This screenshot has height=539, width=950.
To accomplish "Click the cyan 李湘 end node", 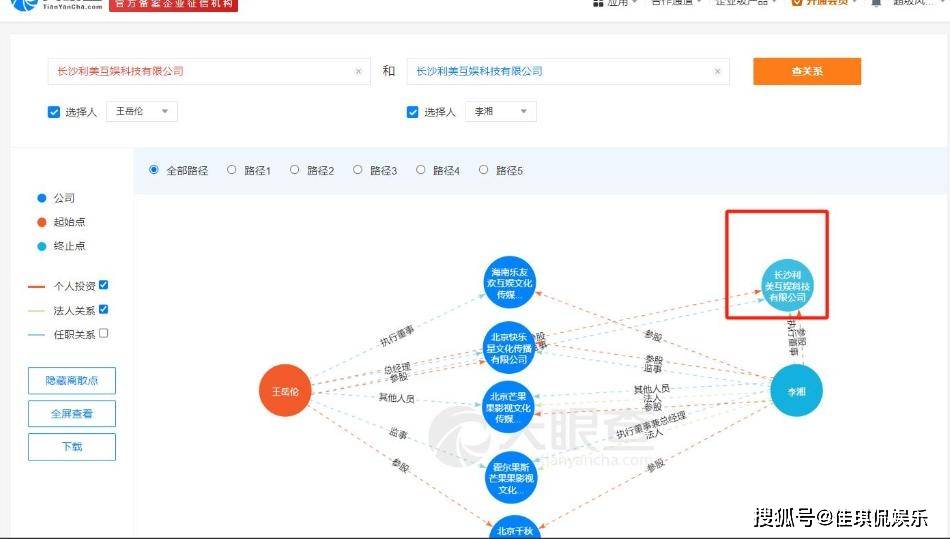I will (x=796, y=391).
